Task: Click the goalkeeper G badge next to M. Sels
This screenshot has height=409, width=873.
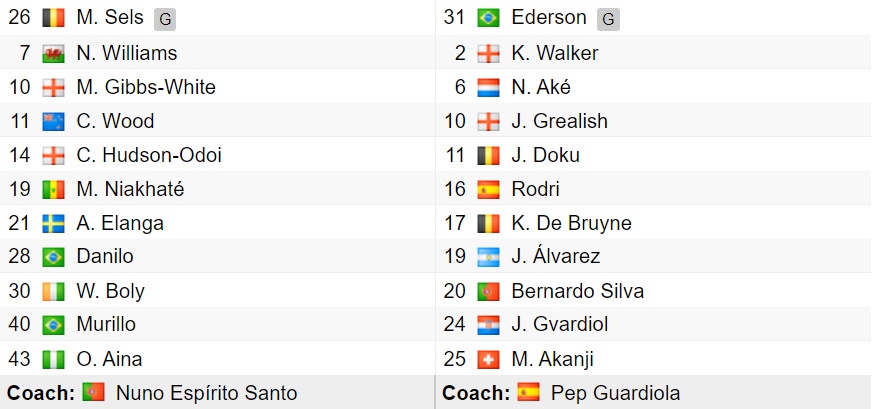Action: pos(165,20)
